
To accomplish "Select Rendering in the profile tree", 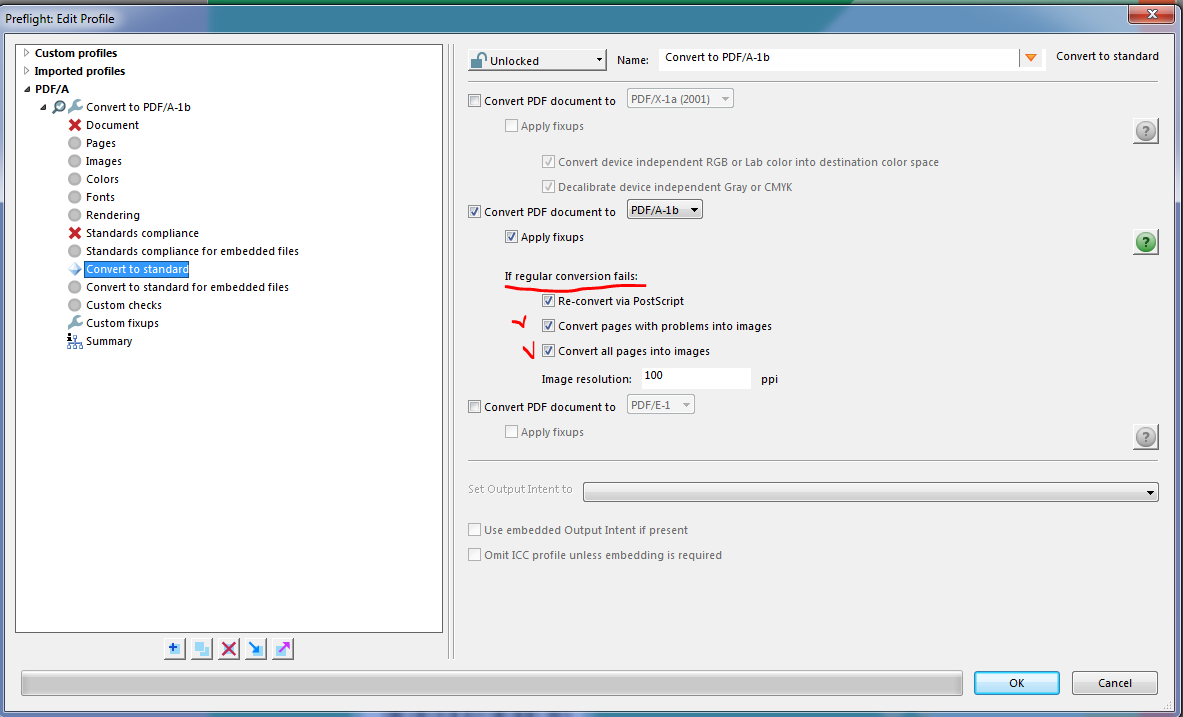I will (112, 215).
